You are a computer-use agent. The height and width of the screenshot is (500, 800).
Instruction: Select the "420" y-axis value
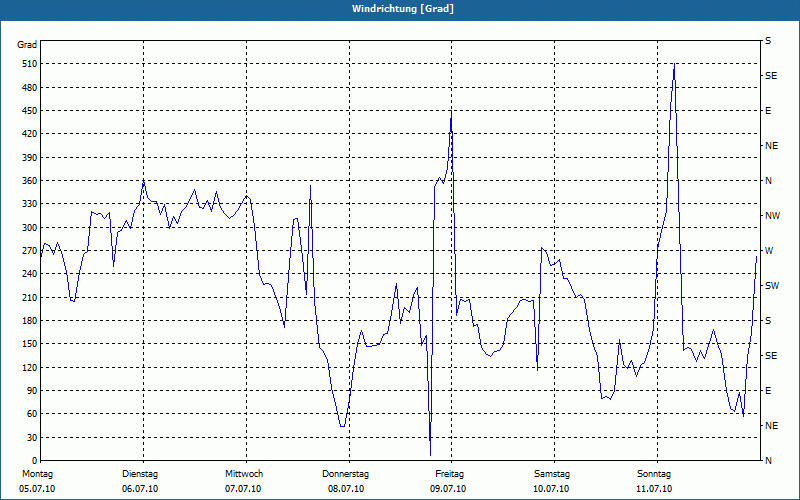[30, 134]
